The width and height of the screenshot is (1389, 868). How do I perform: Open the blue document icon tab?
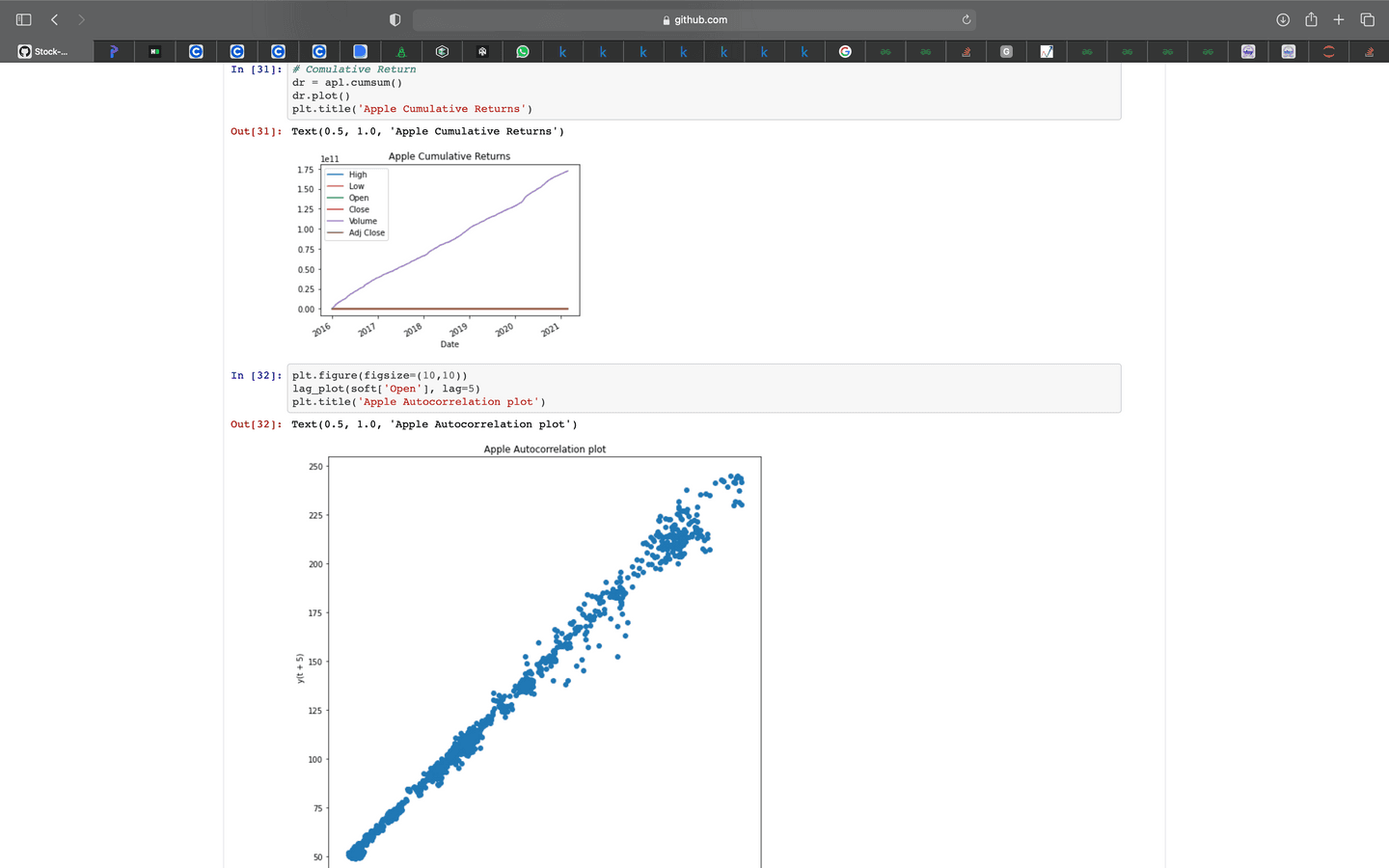(360, 51)
